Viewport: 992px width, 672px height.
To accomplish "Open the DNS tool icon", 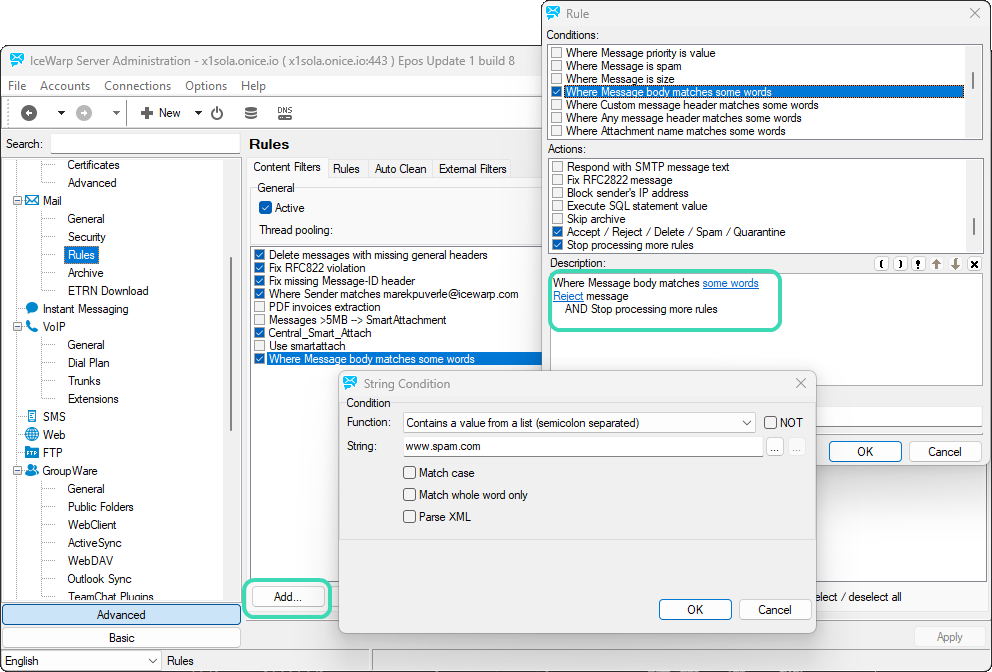I will [285, 113].
